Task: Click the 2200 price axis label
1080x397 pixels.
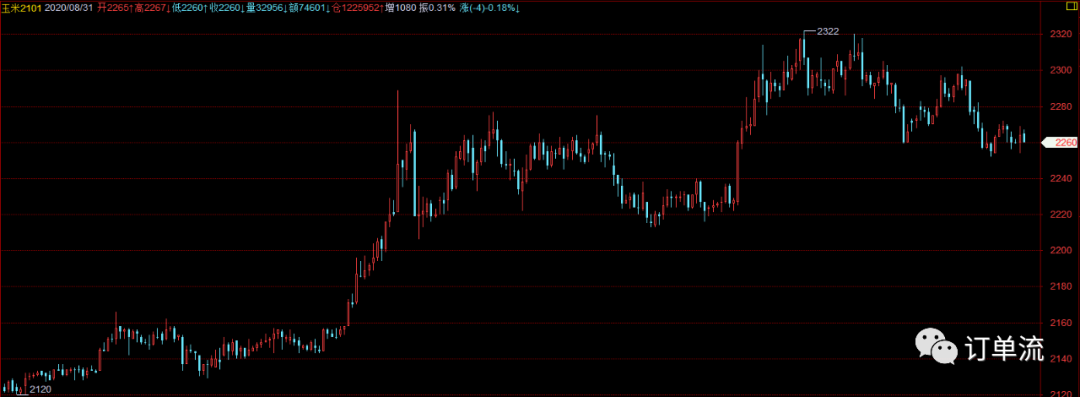Action: point(1060,251)
